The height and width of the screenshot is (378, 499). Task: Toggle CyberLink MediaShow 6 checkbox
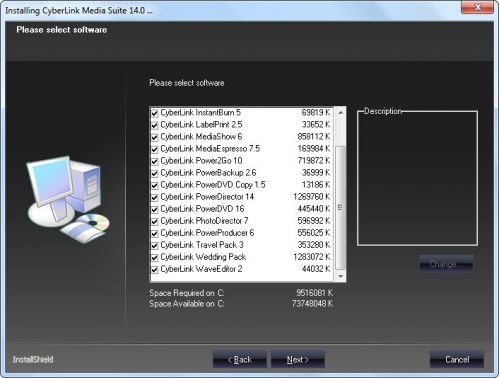(154, 137)
